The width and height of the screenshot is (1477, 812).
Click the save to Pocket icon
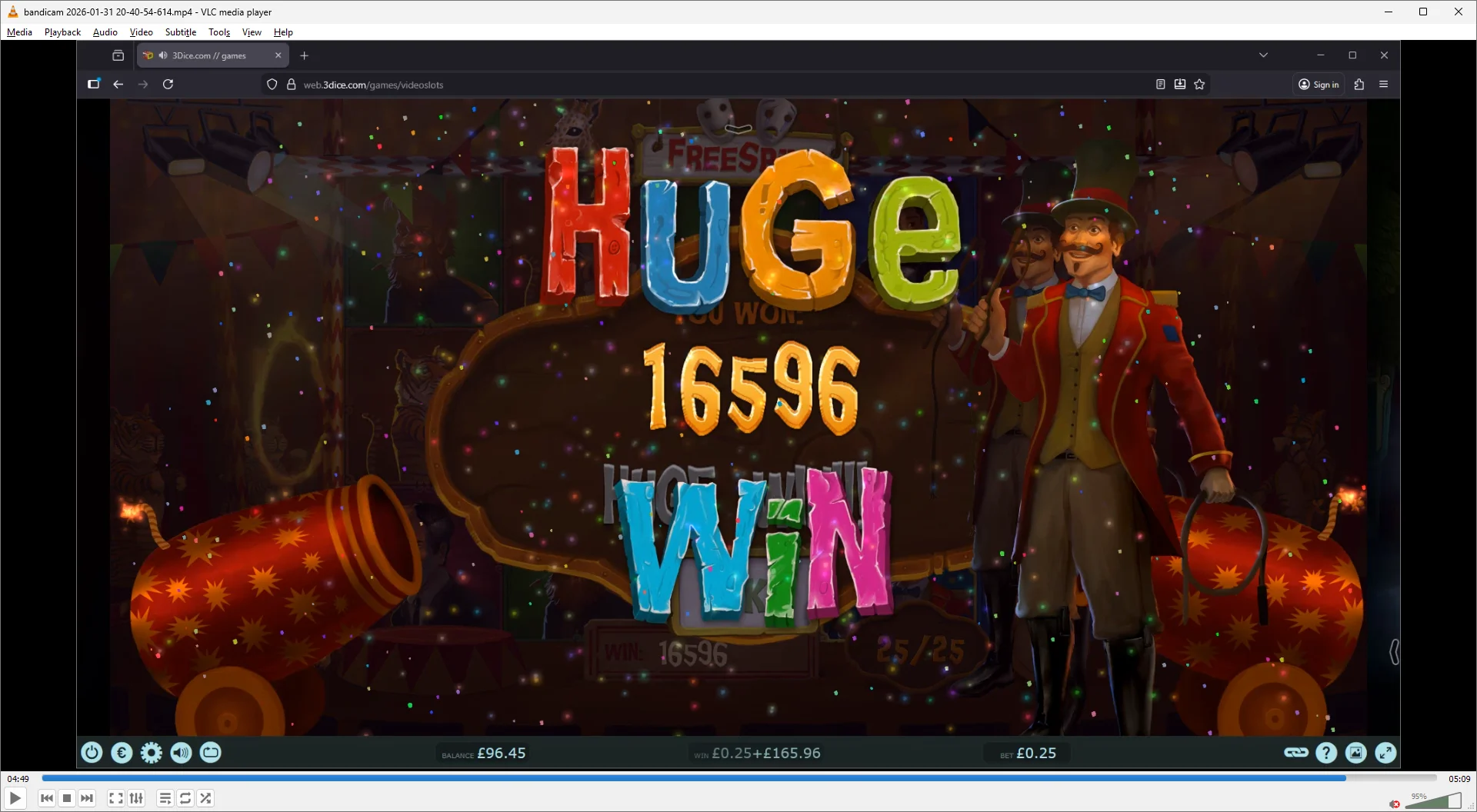(1180, 85)
